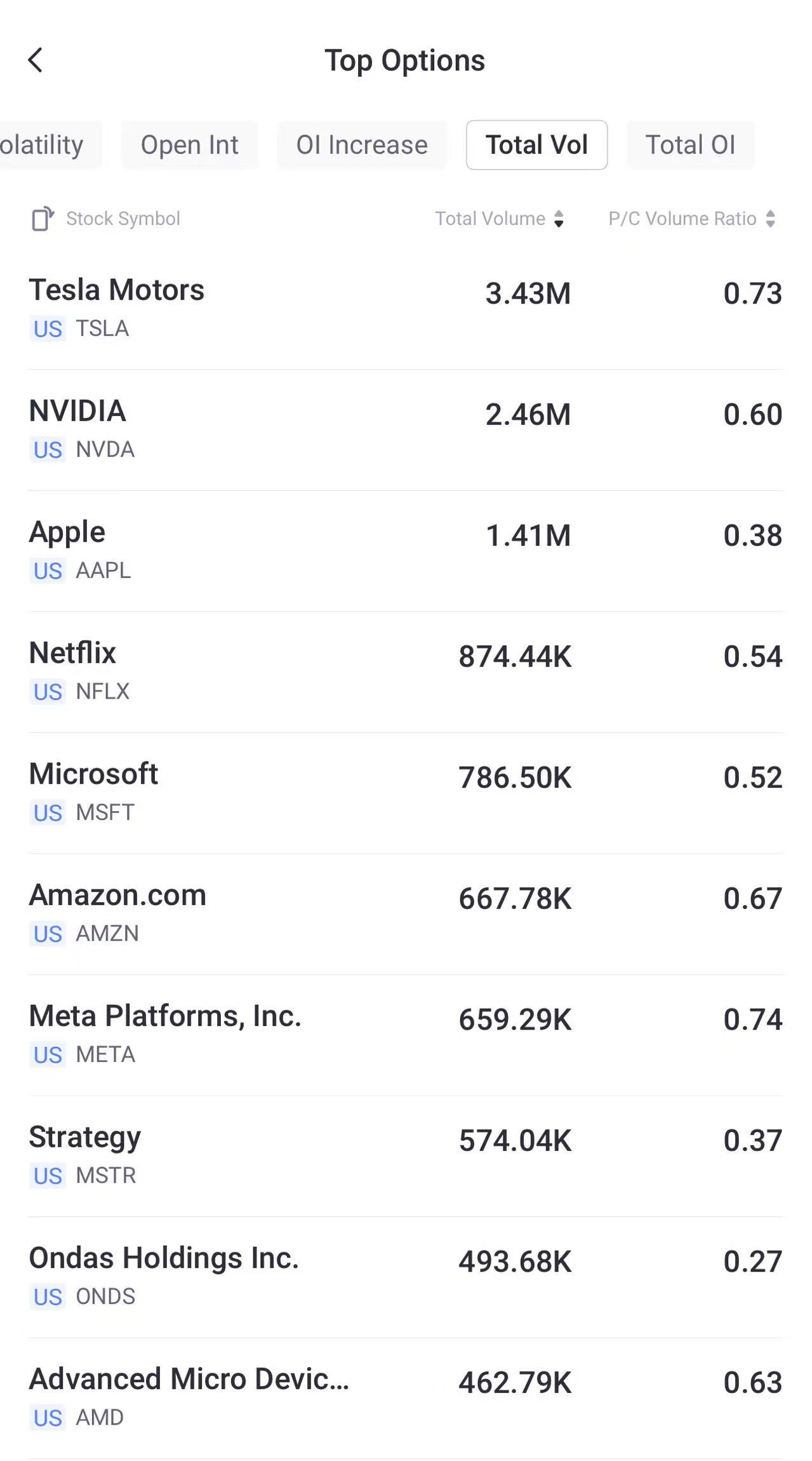The width and height of the screenshot is (812, 1461).
Task: Open the Total OI tab
Action: 690,145
